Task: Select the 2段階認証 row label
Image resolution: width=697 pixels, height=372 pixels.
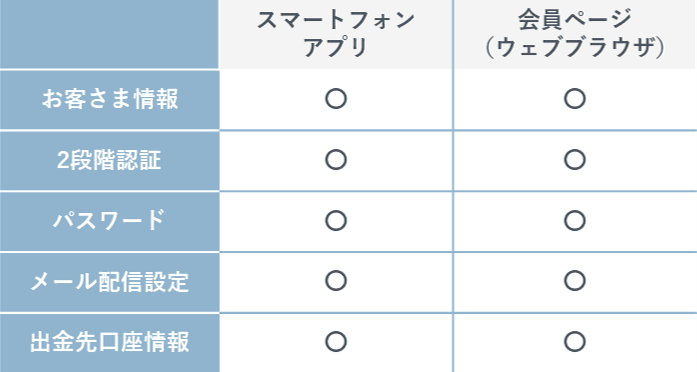Action: pyautogui.click(x=109, y=160)
